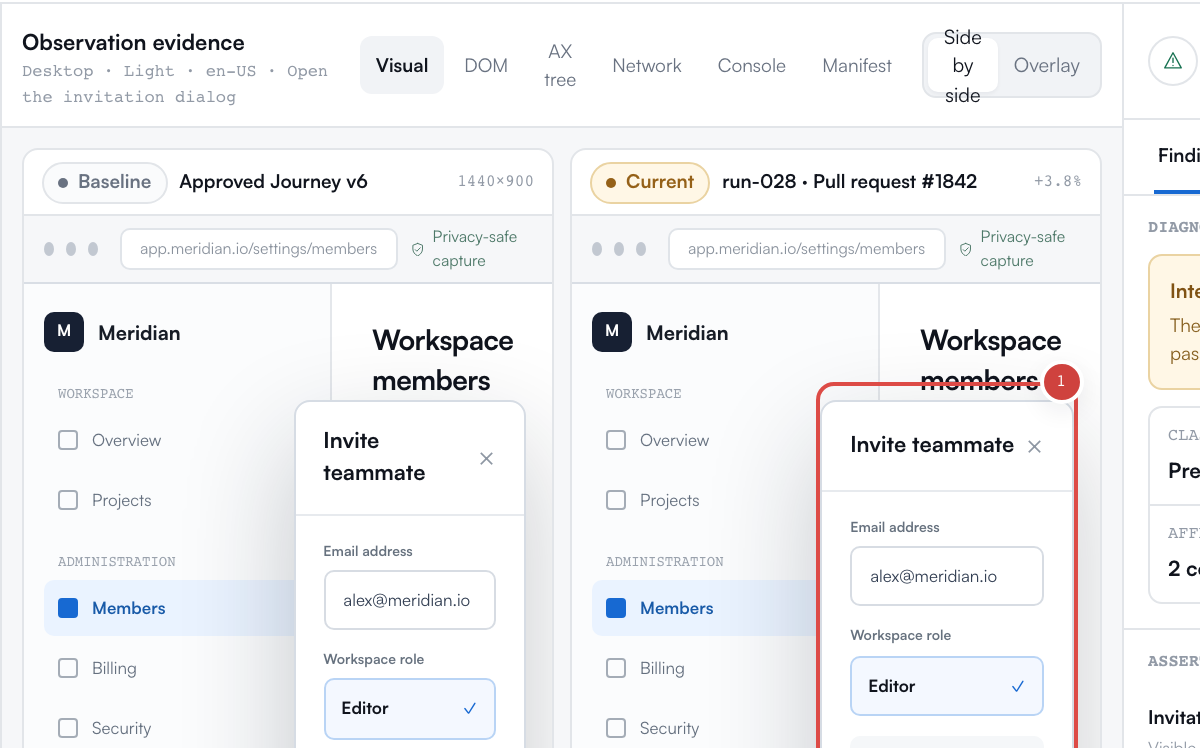Click the Meridian logo in Current pane

(x=612, y=332)
